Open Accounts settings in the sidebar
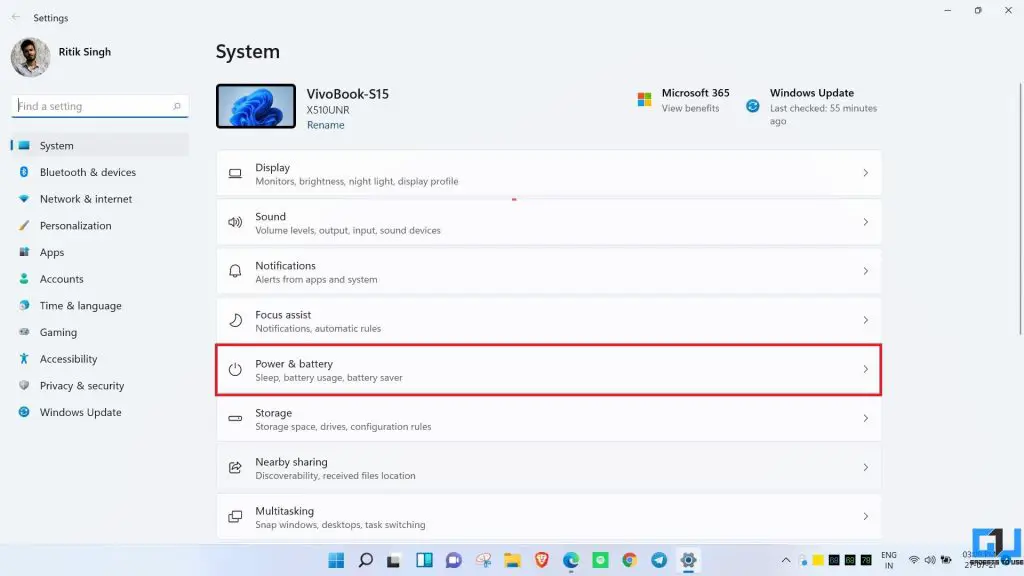Image resolution: width=1024 pixels, height=576 pixels. click(x=63, y=279)
